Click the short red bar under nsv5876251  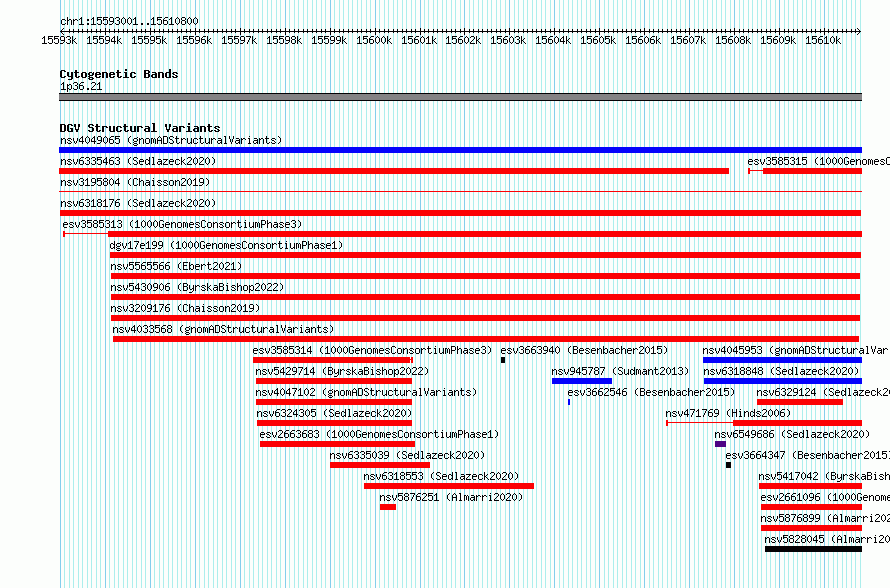[x=388, y=507]
